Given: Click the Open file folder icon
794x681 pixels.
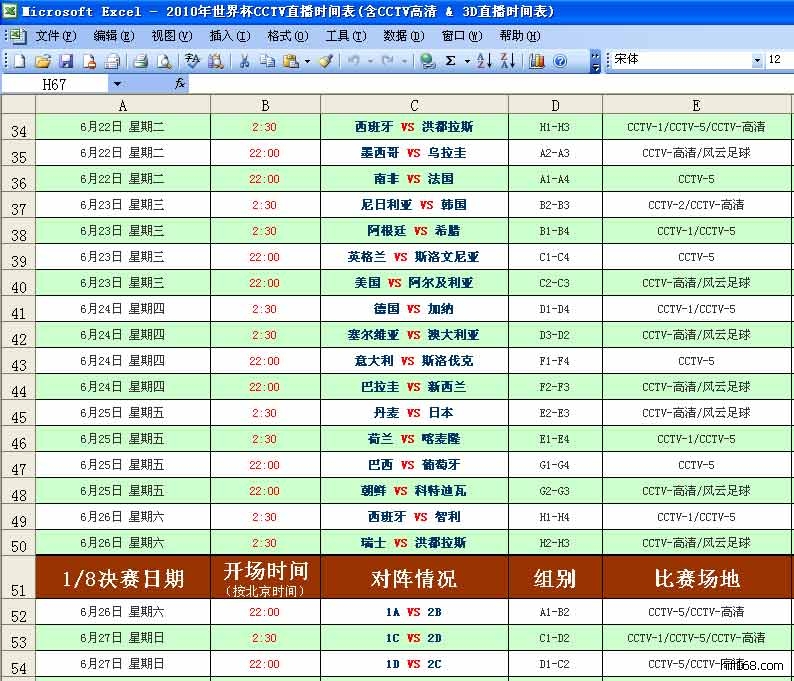Looking at the screenshot, I should click(43, 61).
